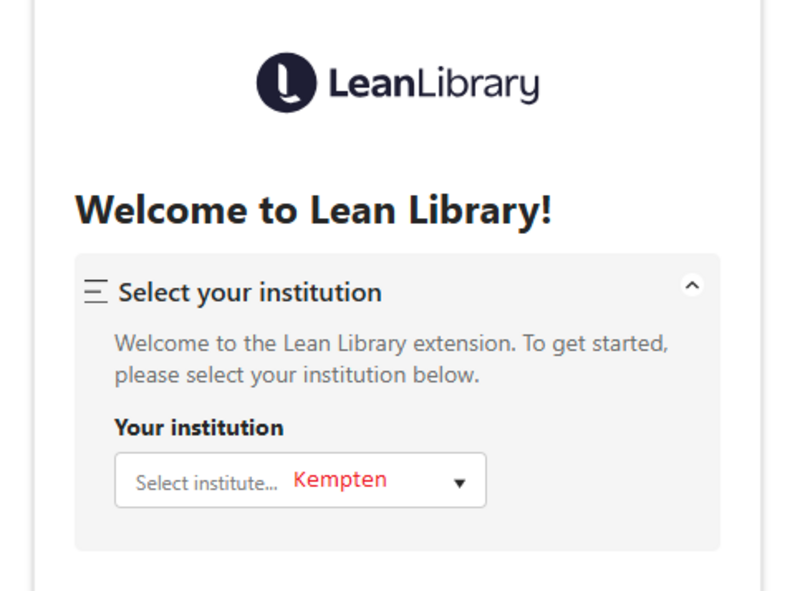Click the "Welcome to Lean Library!" heading
This screenshot has width=800, height=591.
point(313,211)
